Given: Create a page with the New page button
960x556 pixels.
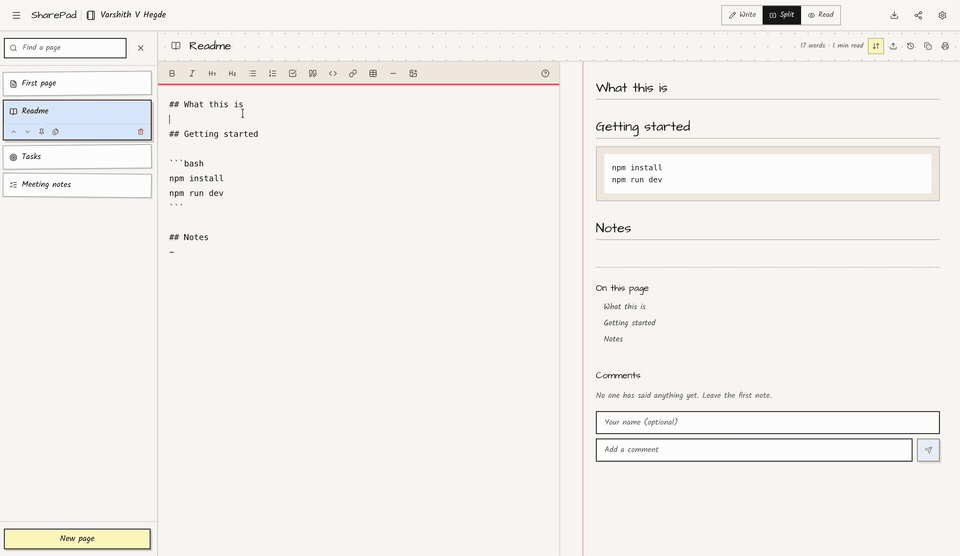Looking at the screenshot, I should [x=77, y=539].
